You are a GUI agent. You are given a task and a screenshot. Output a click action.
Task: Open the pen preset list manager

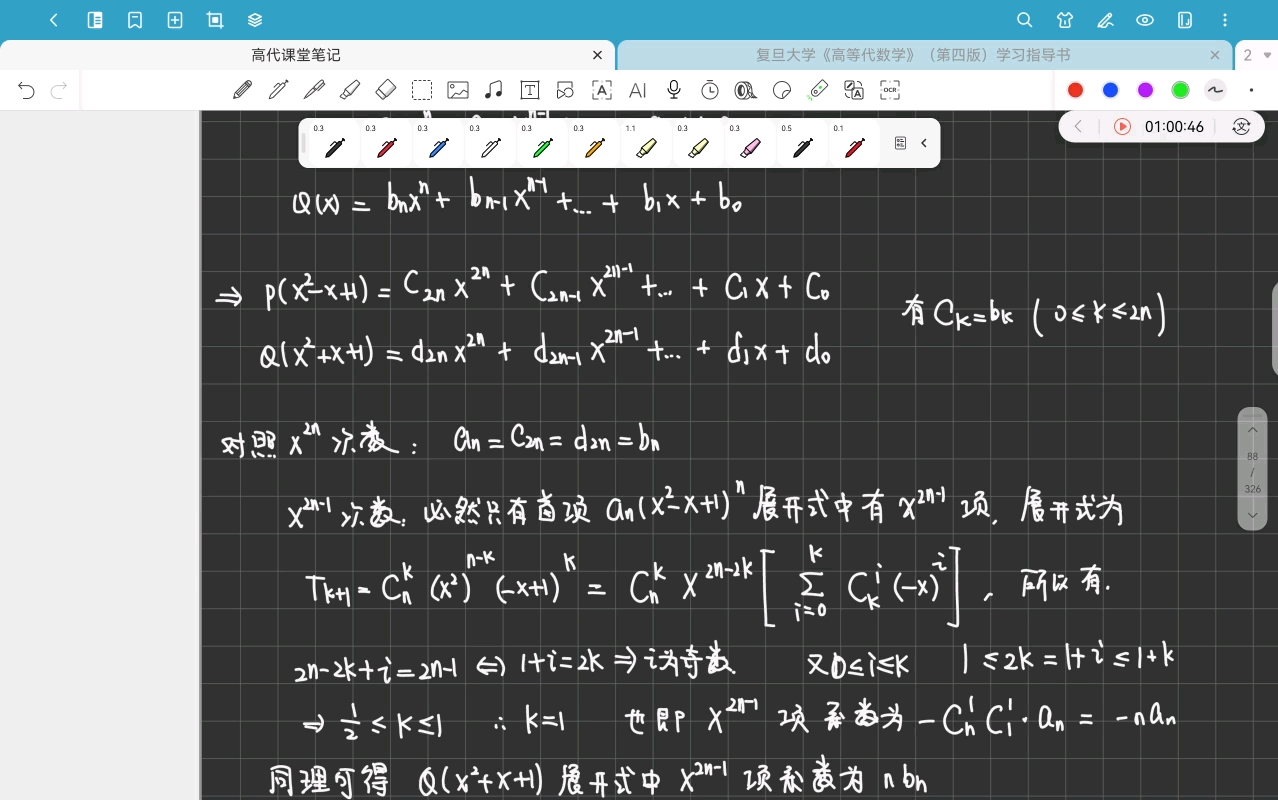[x=900, y=143]
